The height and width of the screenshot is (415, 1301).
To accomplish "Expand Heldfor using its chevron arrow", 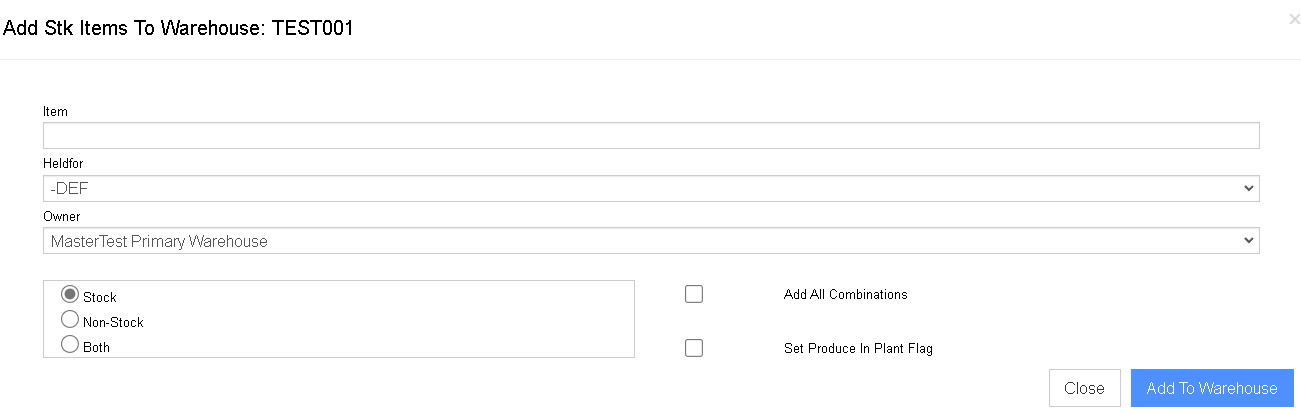I will 1247,188.
